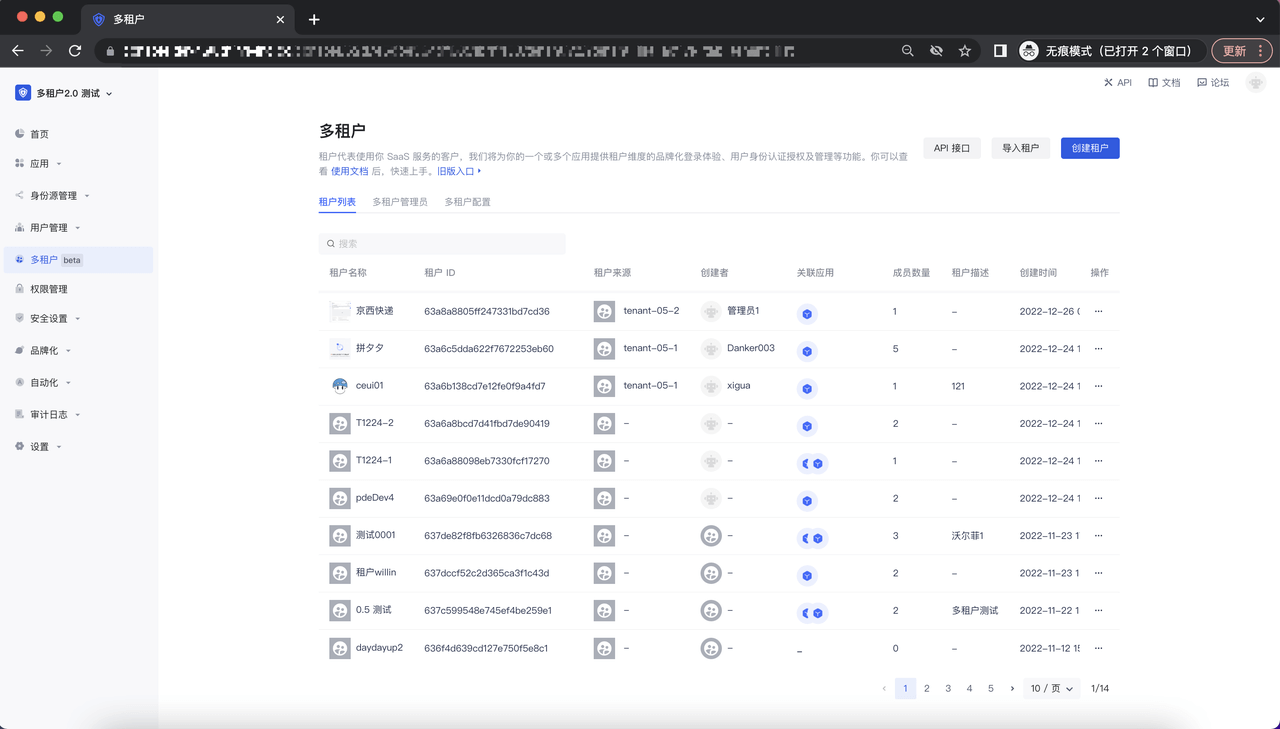Open 文档 docs icon in top bar
Image resolution: width=1280 pixels, height=729 pixels.
click(1153, 83)
